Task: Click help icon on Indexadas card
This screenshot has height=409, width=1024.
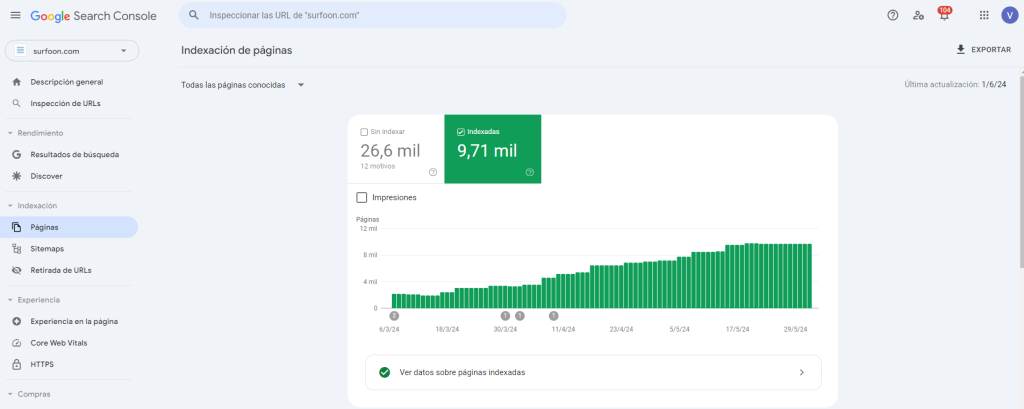Action: pos(529,172)
